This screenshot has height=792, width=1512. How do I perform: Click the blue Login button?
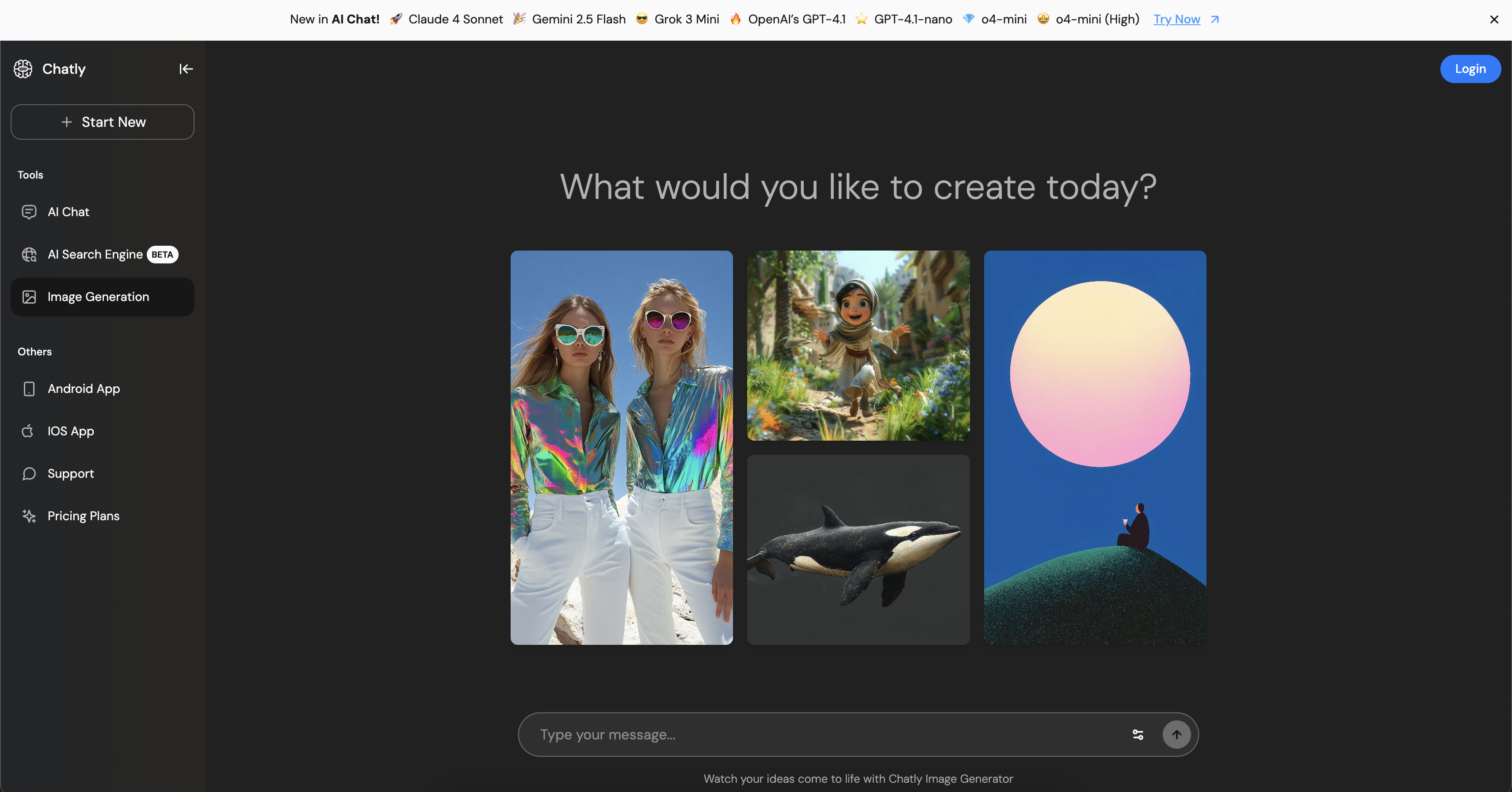tap(1470, 69)
